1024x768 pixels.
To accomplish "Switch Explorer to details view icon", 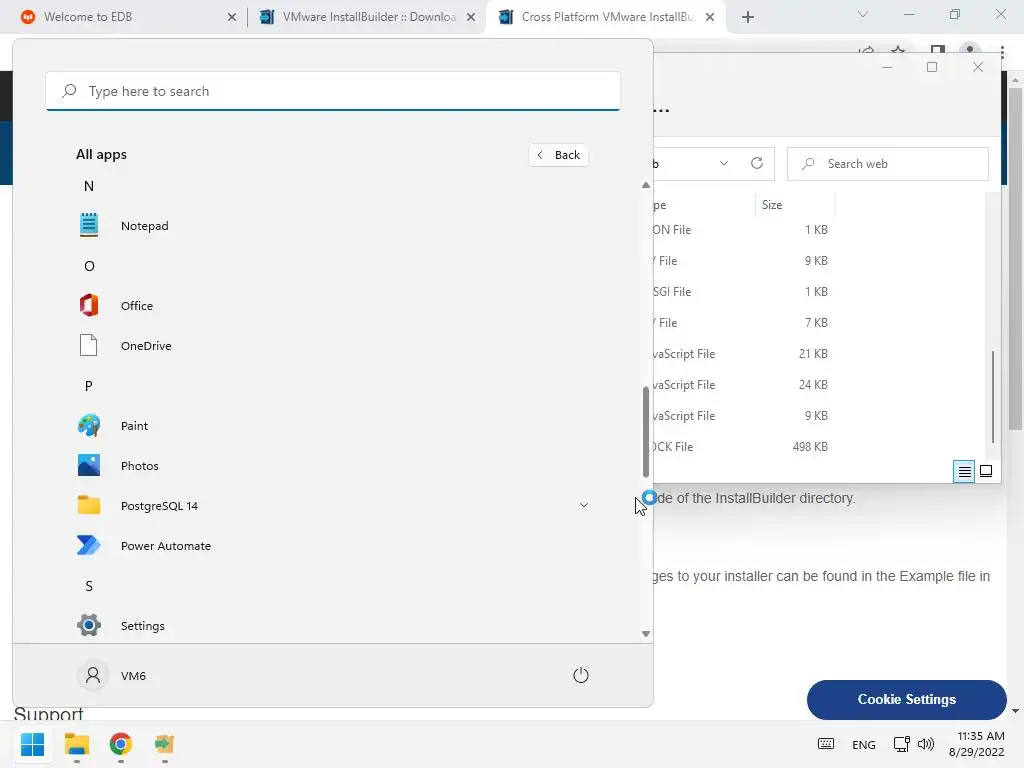I will tap(964, 472).
